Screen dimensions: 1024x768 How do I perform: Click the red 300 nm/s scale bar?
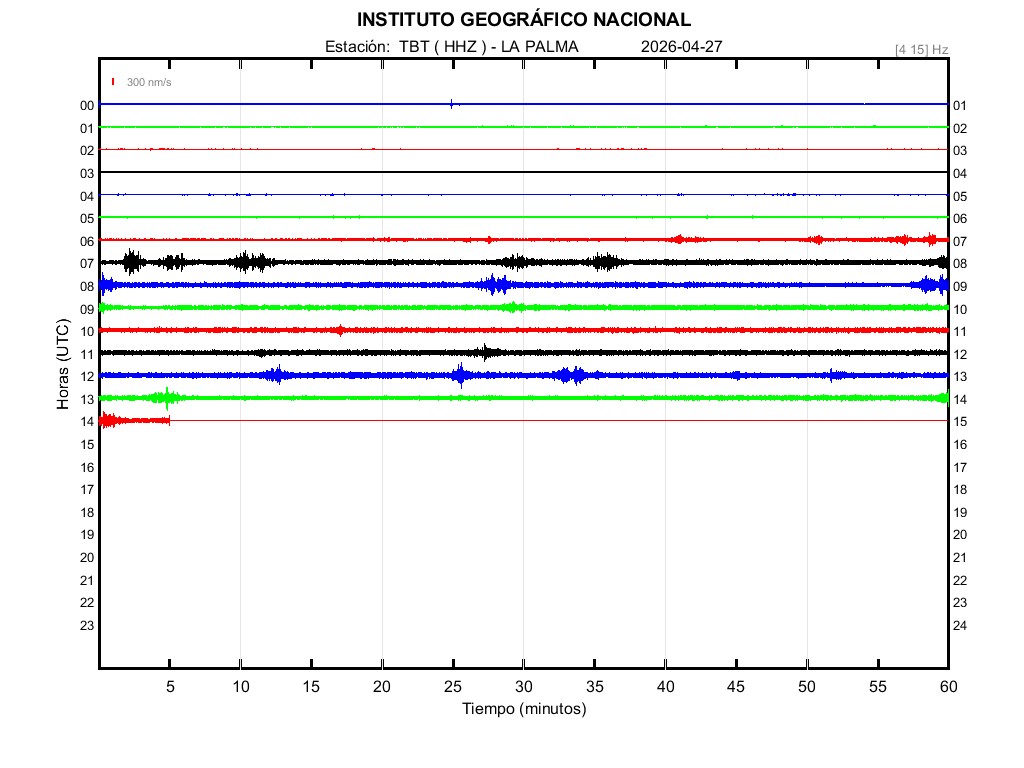click(113, 82)
